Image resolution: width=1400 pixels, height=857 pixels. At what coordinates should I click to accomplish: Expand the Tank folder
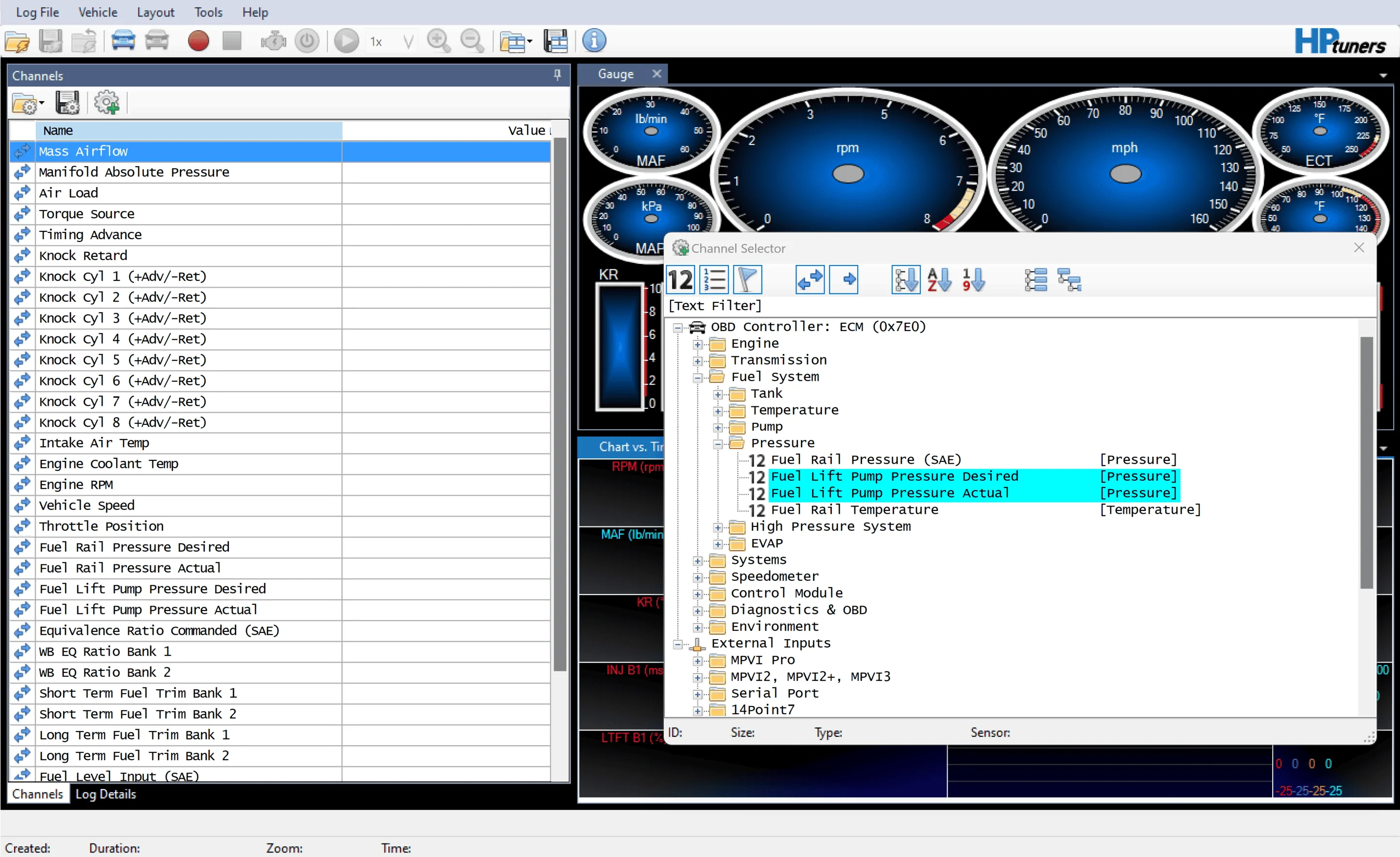pos(718,394)
